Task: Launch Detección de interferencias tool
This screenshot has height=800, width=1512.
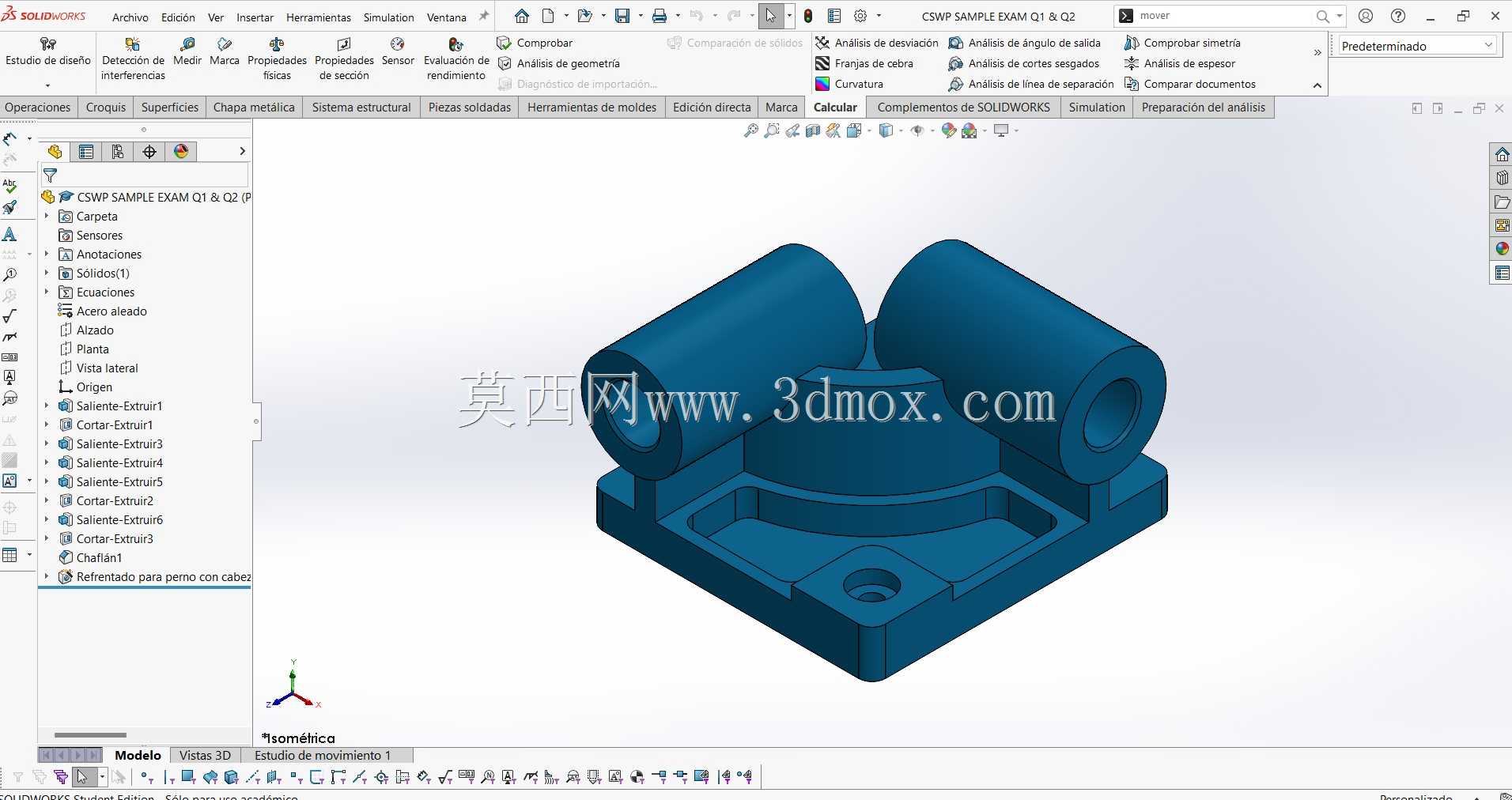Action: [133, 58]
